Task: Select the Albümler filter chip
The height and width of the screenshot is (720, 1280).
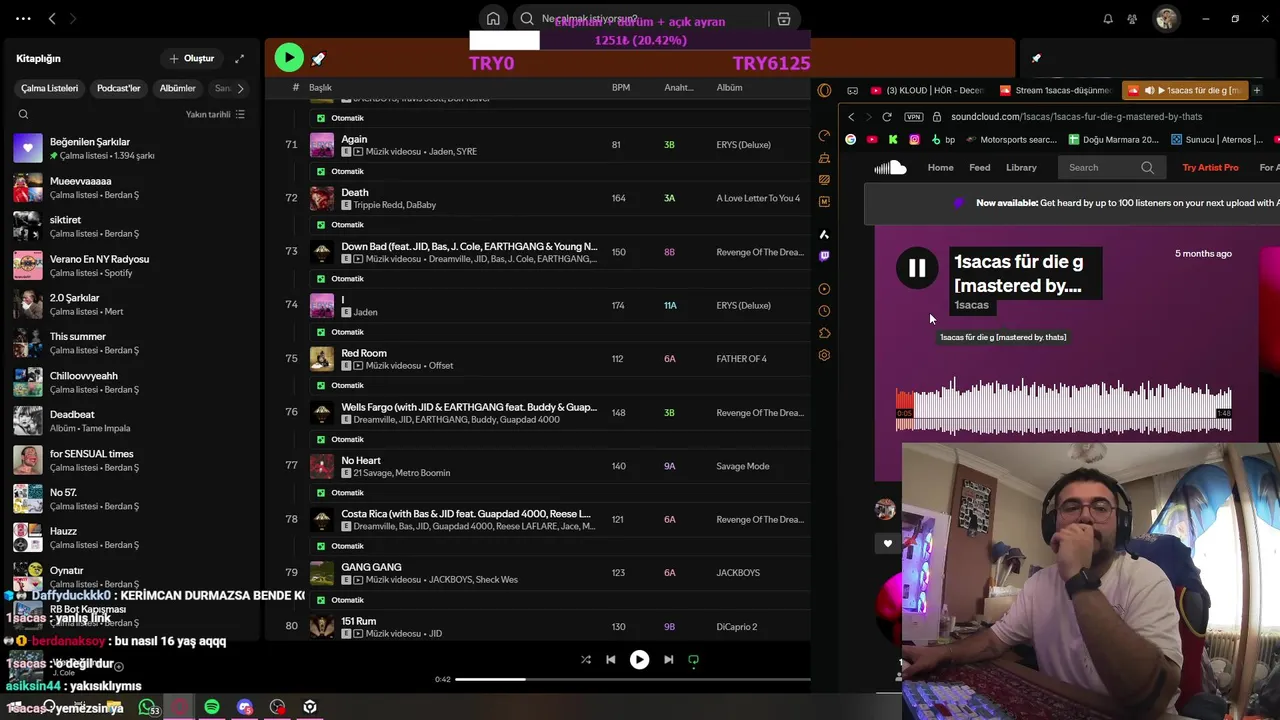Action: click(178, 88)
